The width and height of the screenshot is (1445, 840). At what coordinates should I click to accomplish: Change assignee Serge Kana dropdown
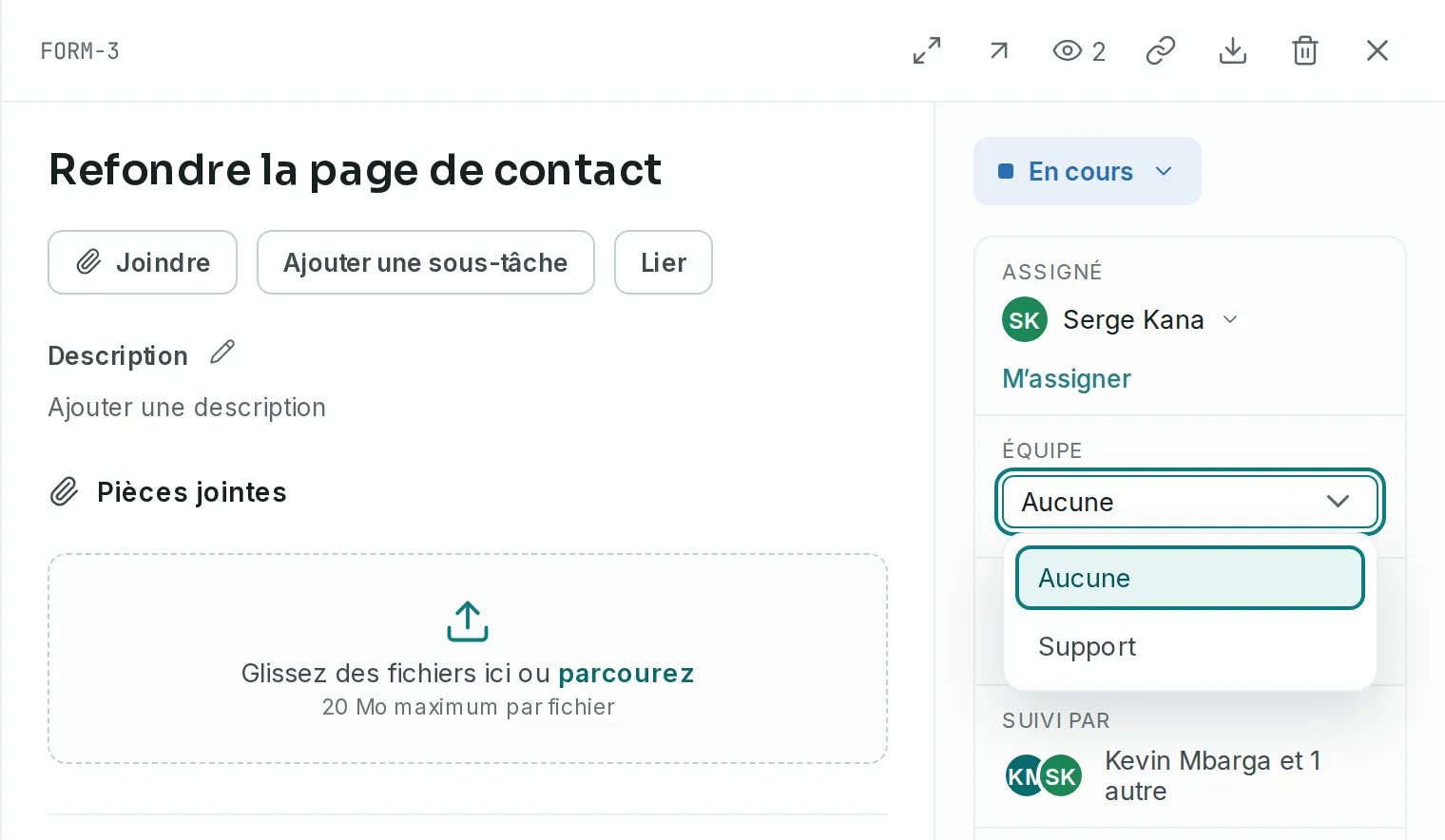coord(1121,320)
